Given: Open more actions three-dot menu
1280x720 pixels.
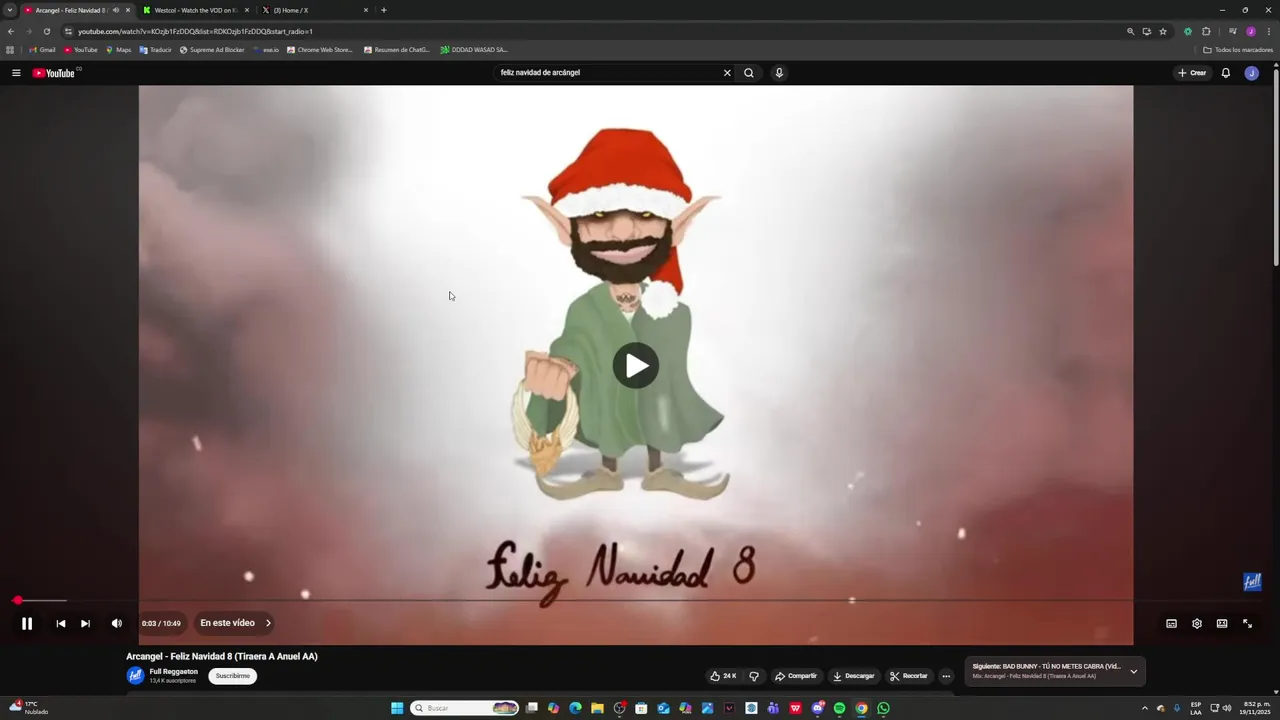Looking at the screenshot, I should (946, 676).
